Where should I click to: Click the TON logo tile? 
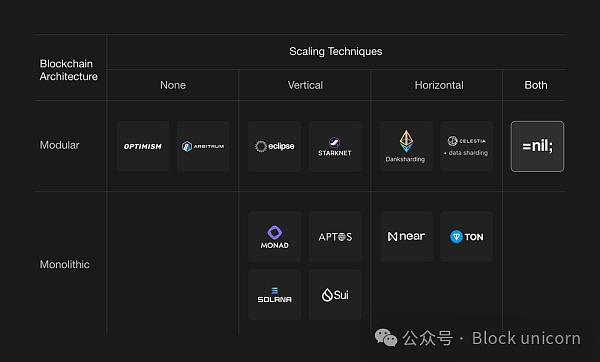tap(466, 236)
